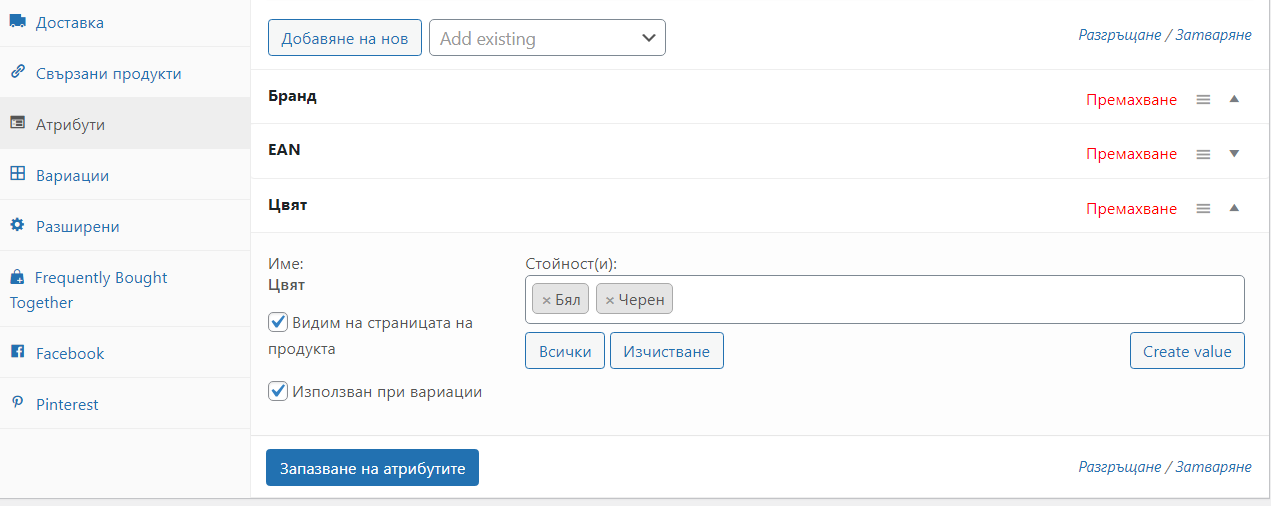Open the Frequently Bought Together tab
Viewport: 1271px width, 506px height.
[x=125, y=289]
